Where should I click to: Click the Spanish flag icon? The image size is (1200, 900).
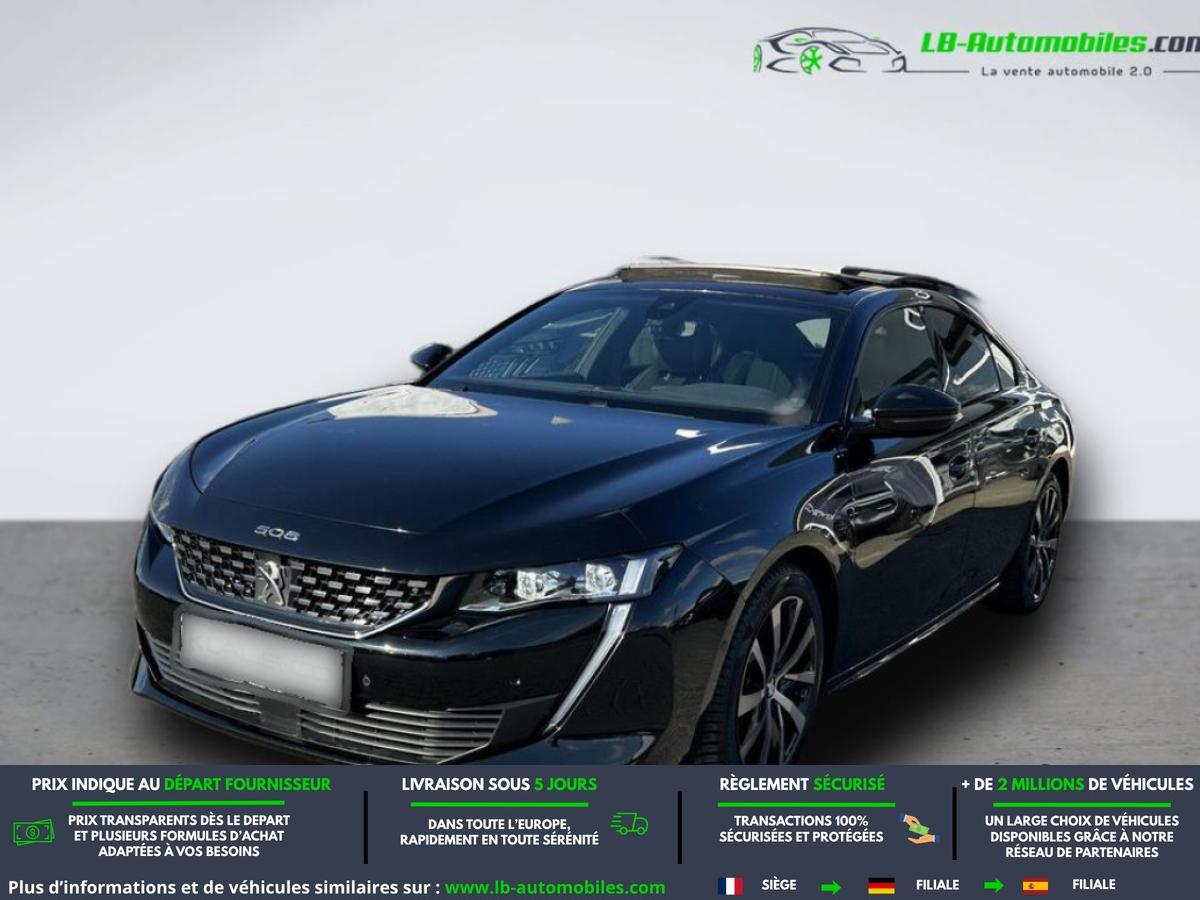click(x=1035, y=886)
